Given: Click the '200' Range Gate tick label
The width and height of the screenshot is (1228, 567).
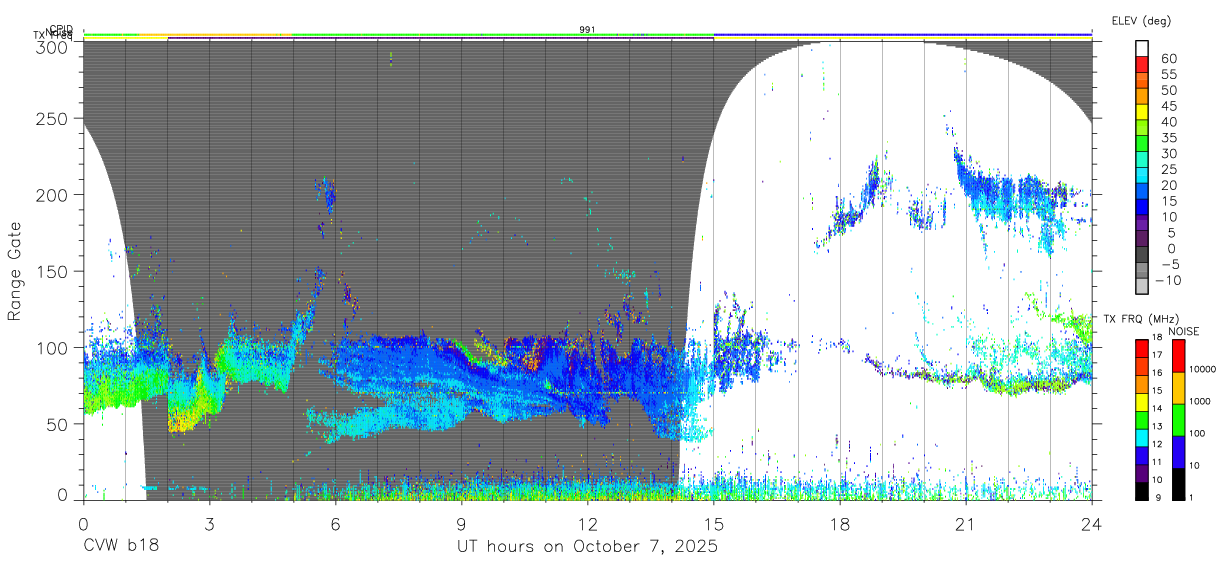Looking at the screenshot, I should pos(54,194).
